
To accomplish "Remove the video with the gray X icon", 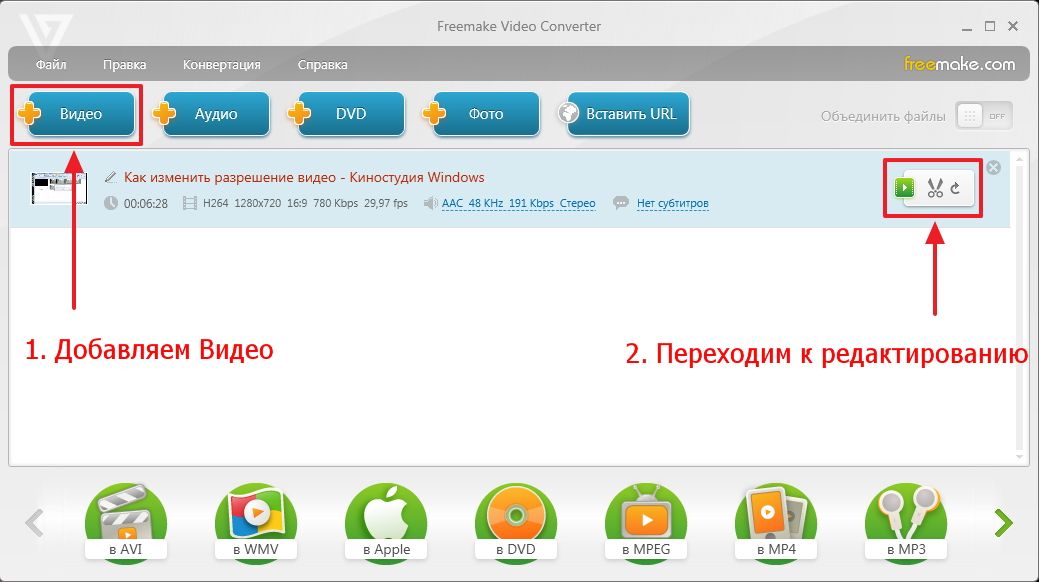I will click(993, 168).
